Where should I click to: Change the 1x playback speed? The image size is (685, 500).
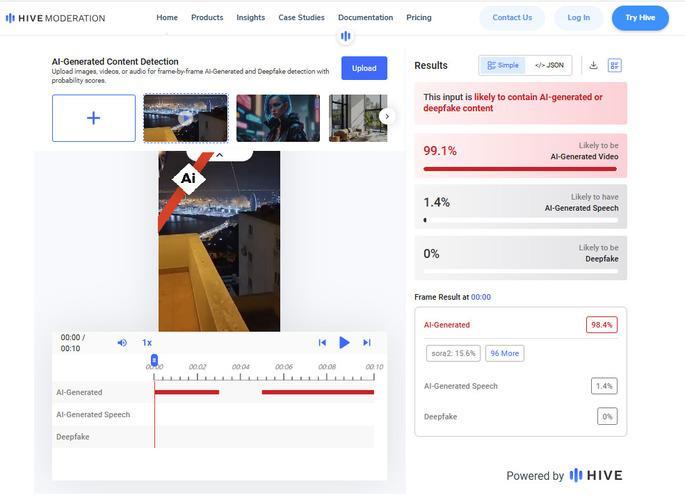coord(147,342)
